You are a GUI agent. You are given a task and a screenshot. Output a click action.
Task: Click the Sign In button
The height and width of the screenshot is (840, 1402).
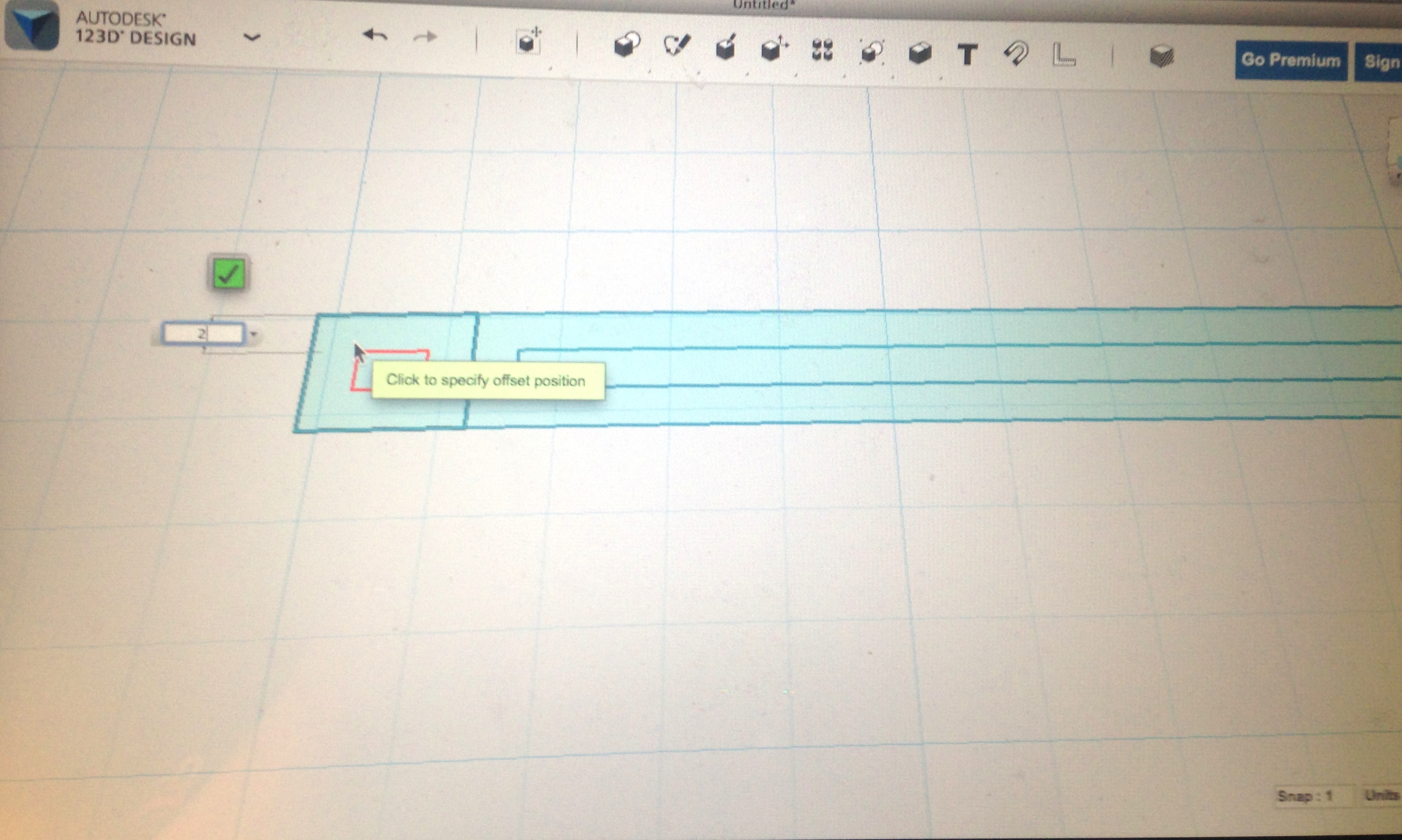[x=1378, y=62]
